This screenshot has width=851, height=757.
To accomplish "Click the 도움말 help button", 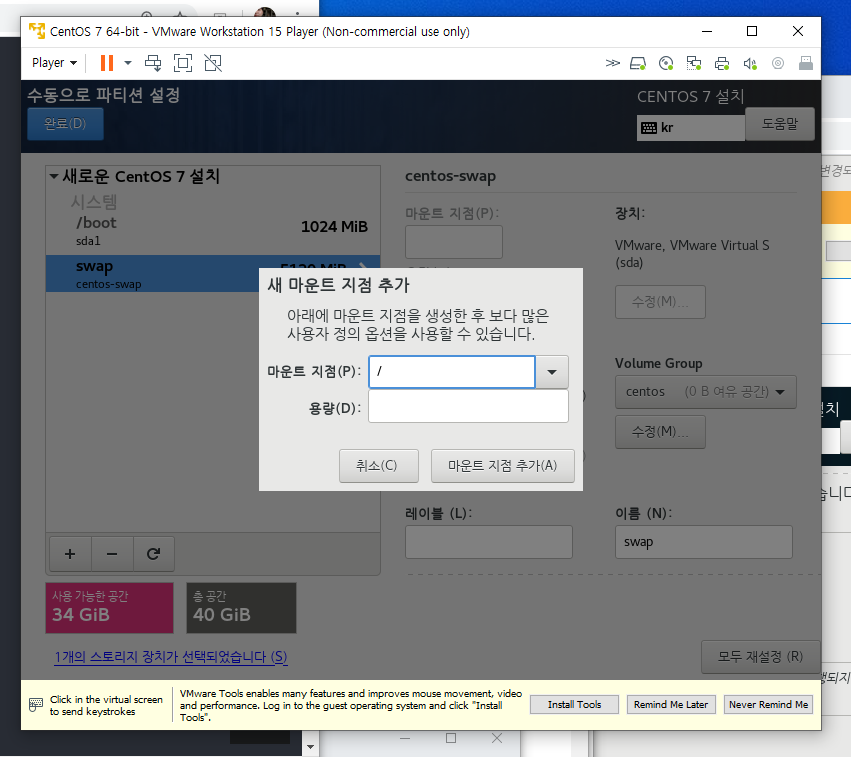I will point(779,124).
